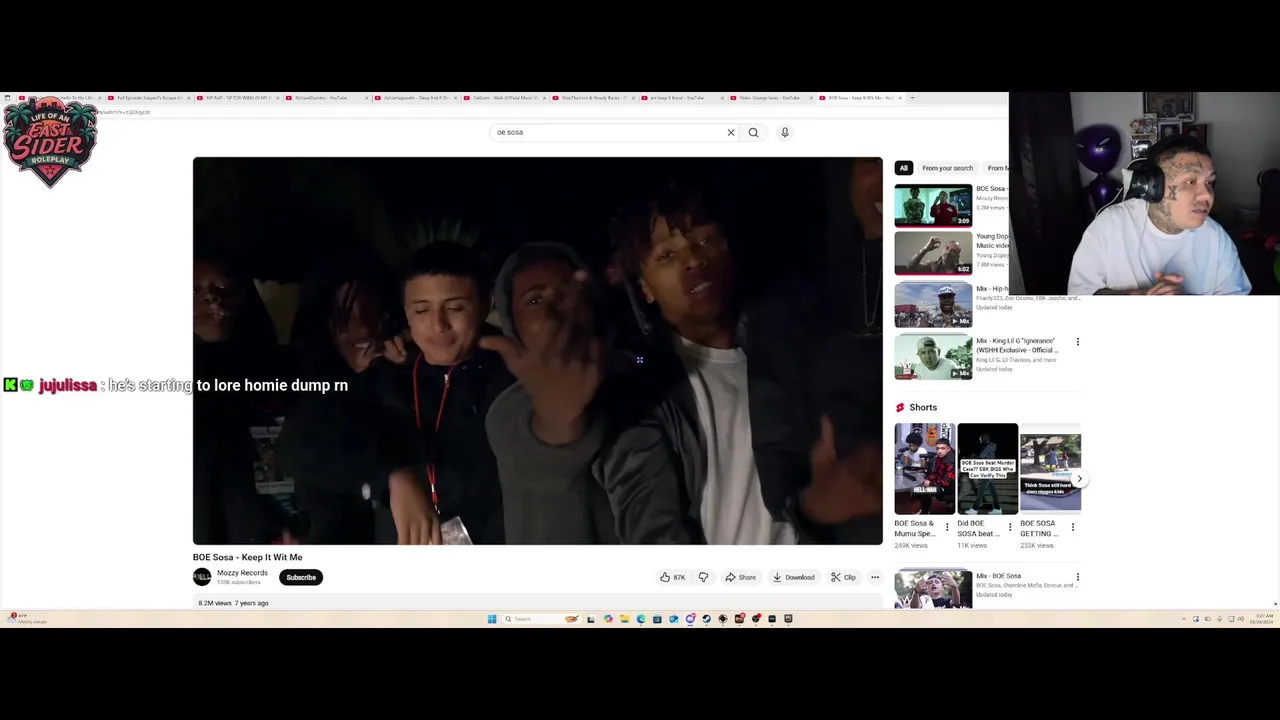
Task: Open Microsoft Edge from the taskbar
Action: [641, 619]
